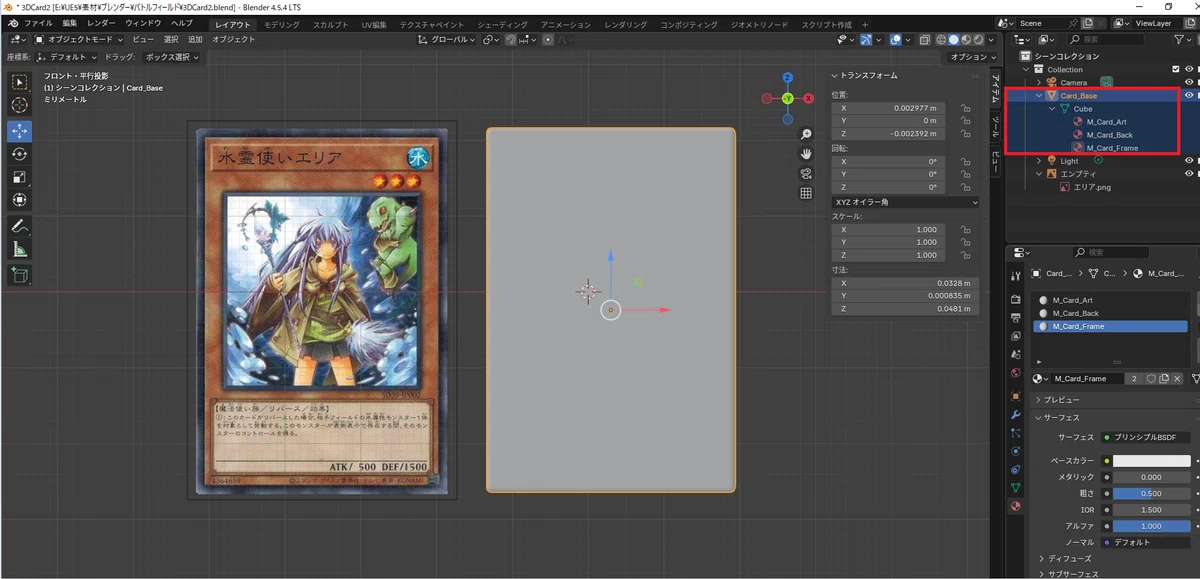
Task: Open the ファイル menu
Action: [38, 23]
